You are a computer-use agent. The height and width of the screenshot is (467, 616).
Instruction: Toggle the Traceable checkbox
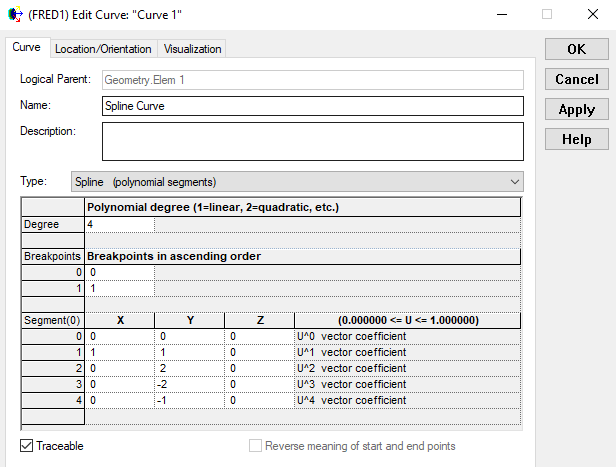click(27, 446)
